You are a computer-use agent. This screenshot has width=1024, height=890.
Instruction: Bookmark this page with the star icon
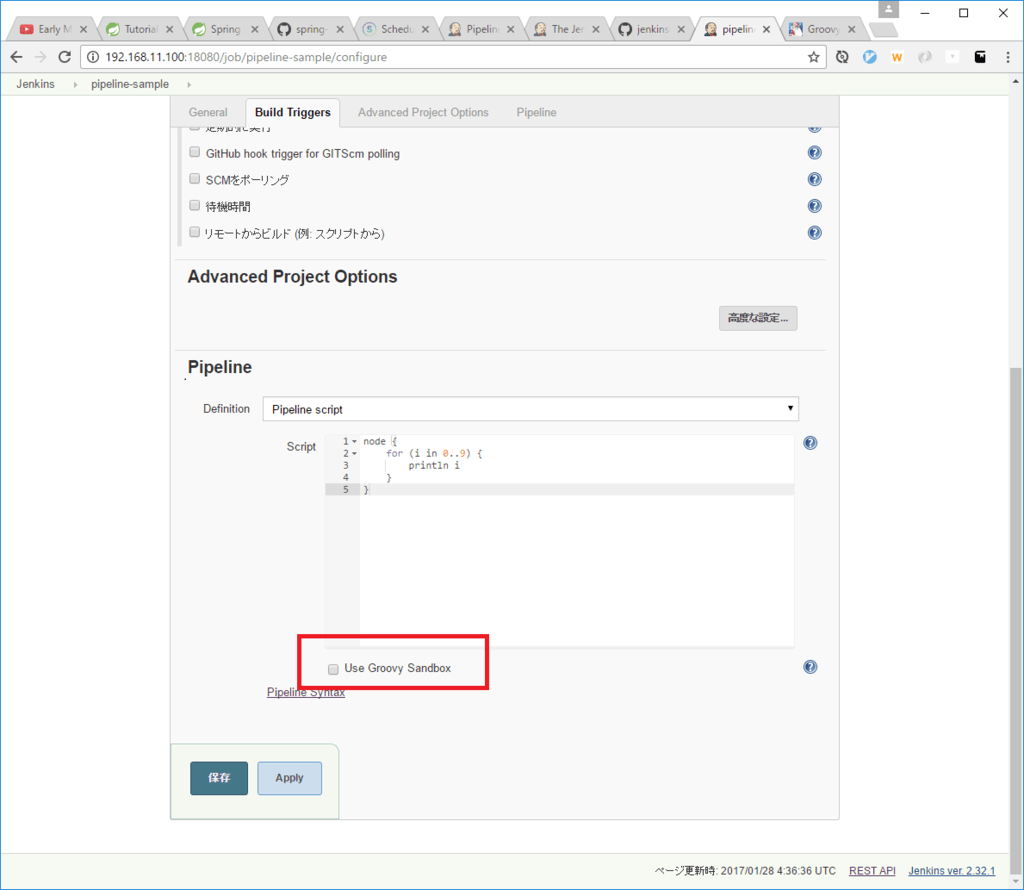[814, 57]
